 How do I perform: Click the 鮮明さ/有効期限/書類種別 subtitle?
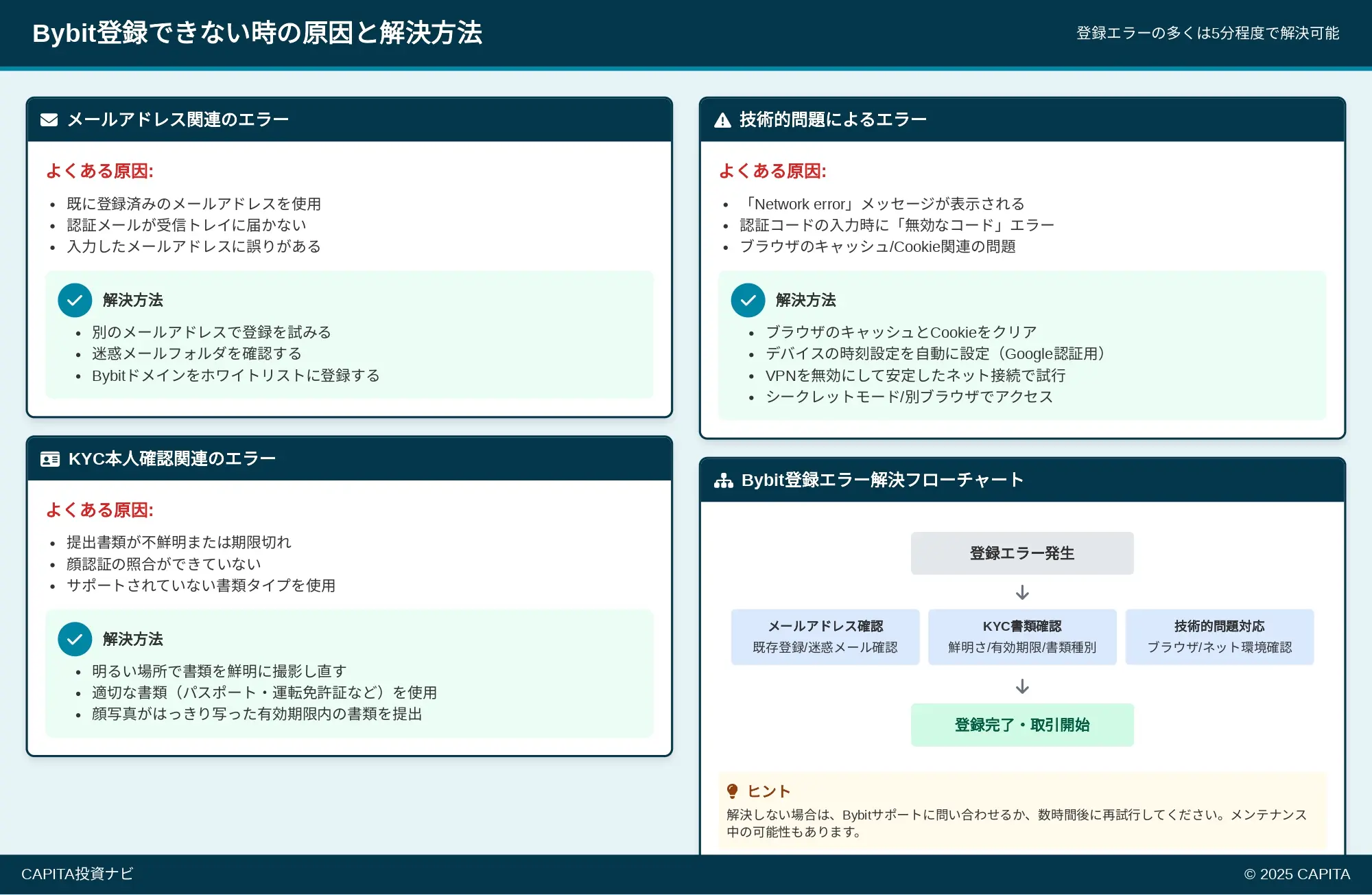(x=1022, y=647)
